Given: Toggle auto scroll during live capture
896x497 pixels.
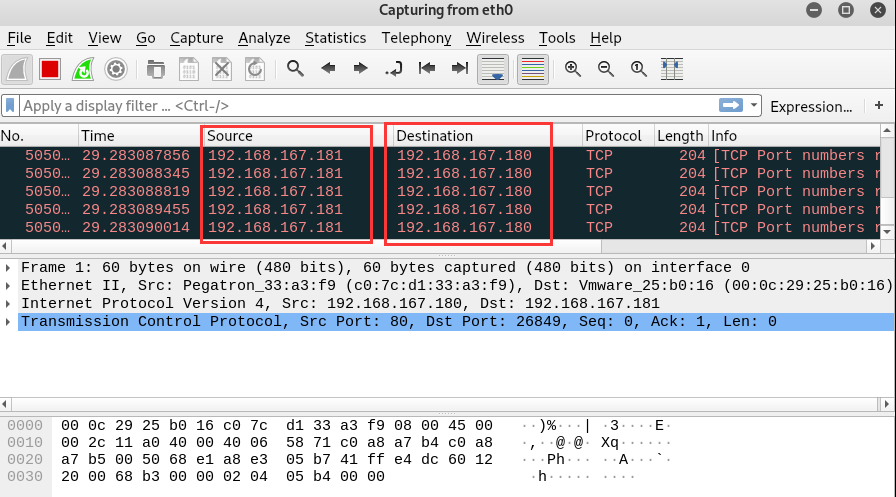Looking at the screenshot, I should pos(493,70).
